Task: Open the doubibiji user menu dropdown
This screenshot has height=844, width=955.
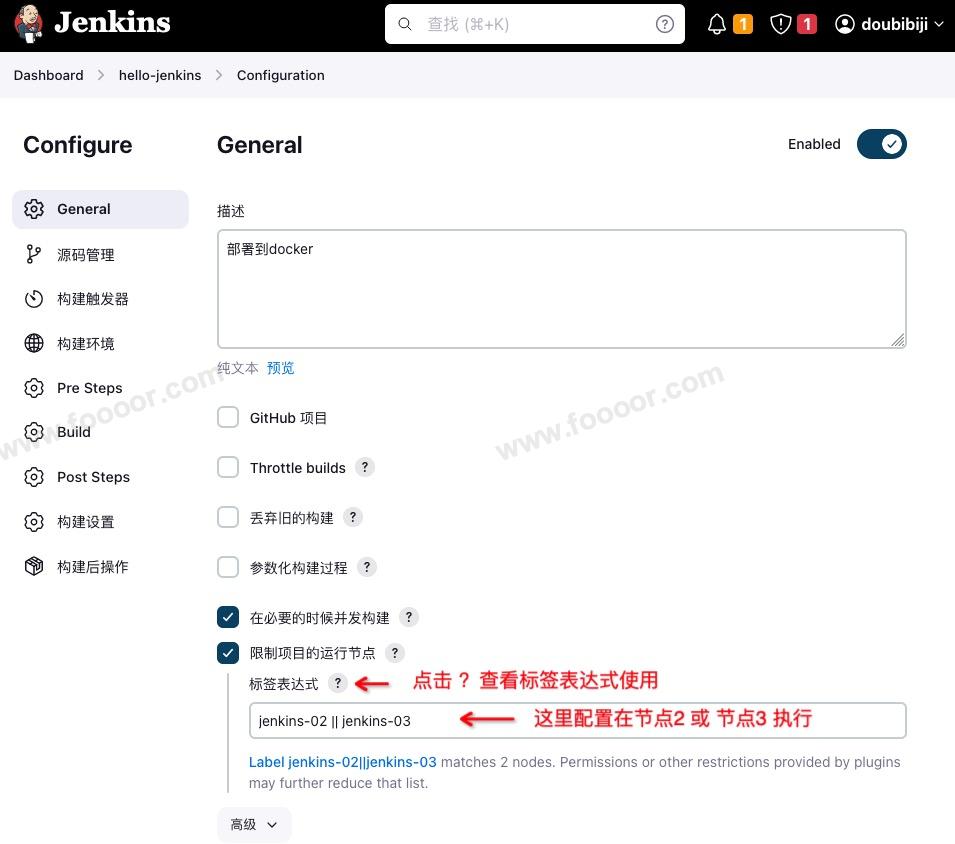Action: (x=889, y=25)
